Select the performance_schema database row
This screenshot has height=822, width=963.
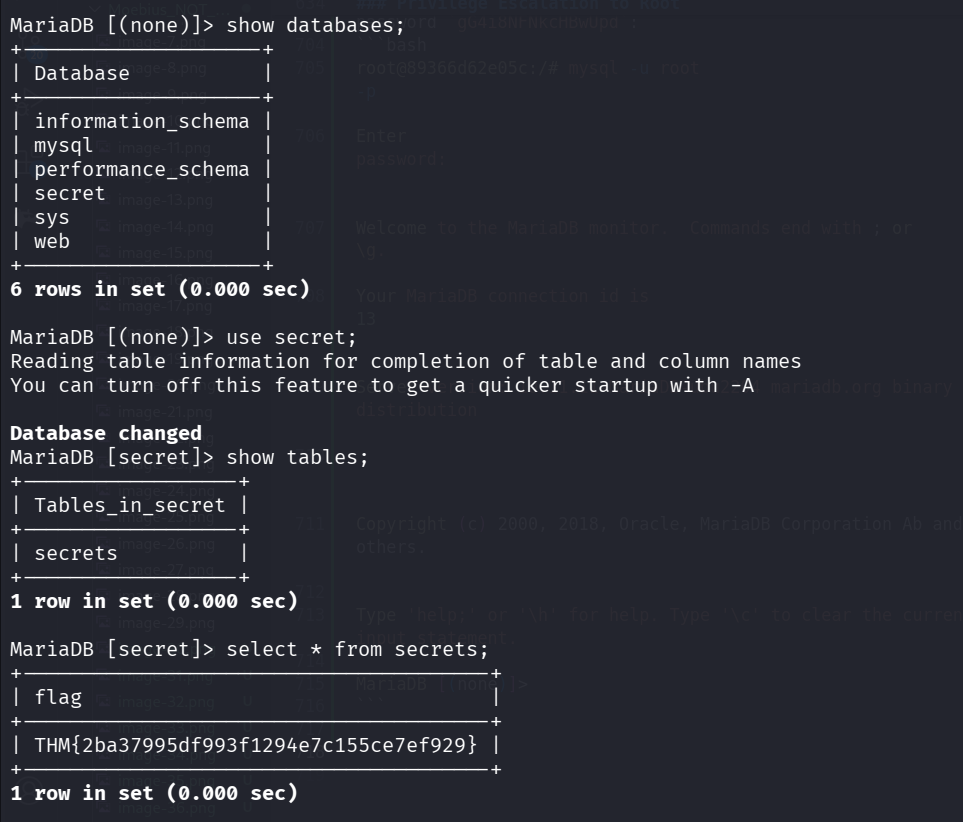click(142, 169)
